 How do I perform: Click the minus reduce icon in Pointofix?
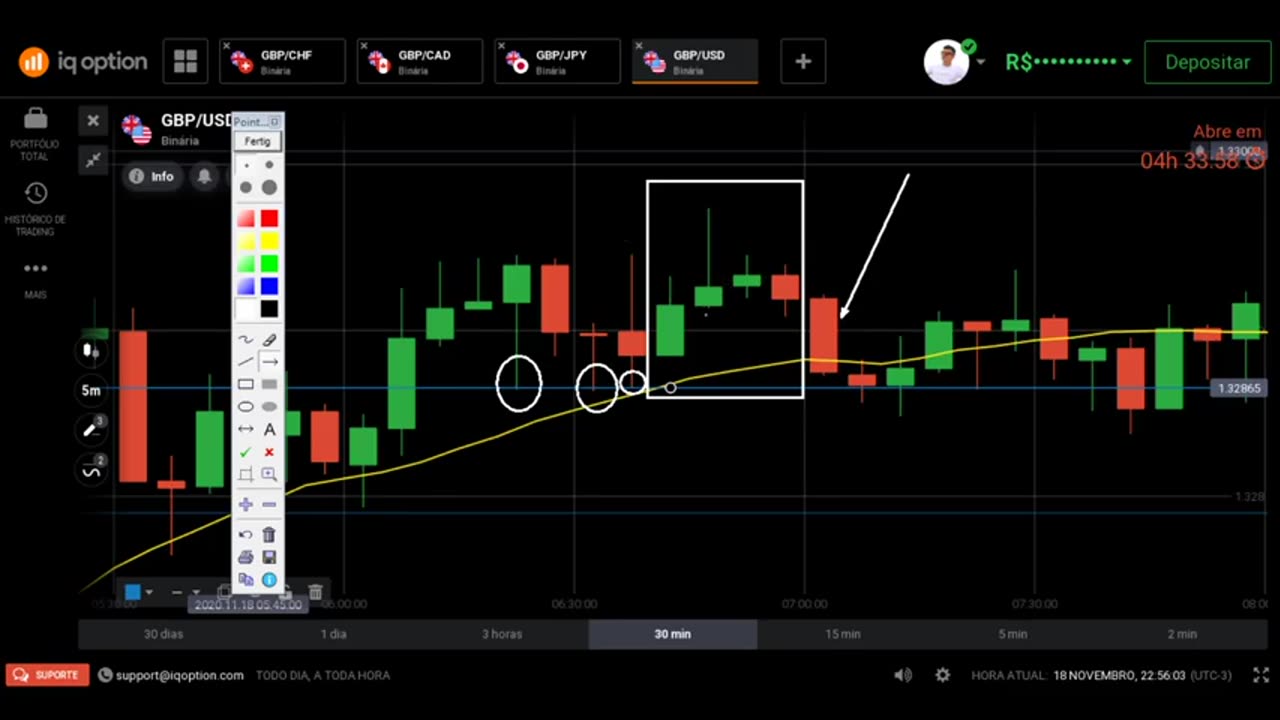tap(269, 505)
